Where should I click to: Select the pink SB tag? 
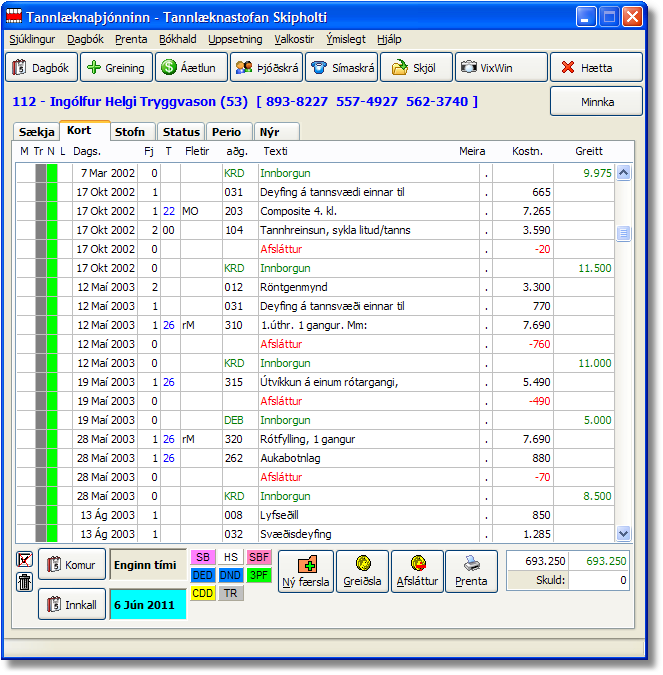pos(203,557)
